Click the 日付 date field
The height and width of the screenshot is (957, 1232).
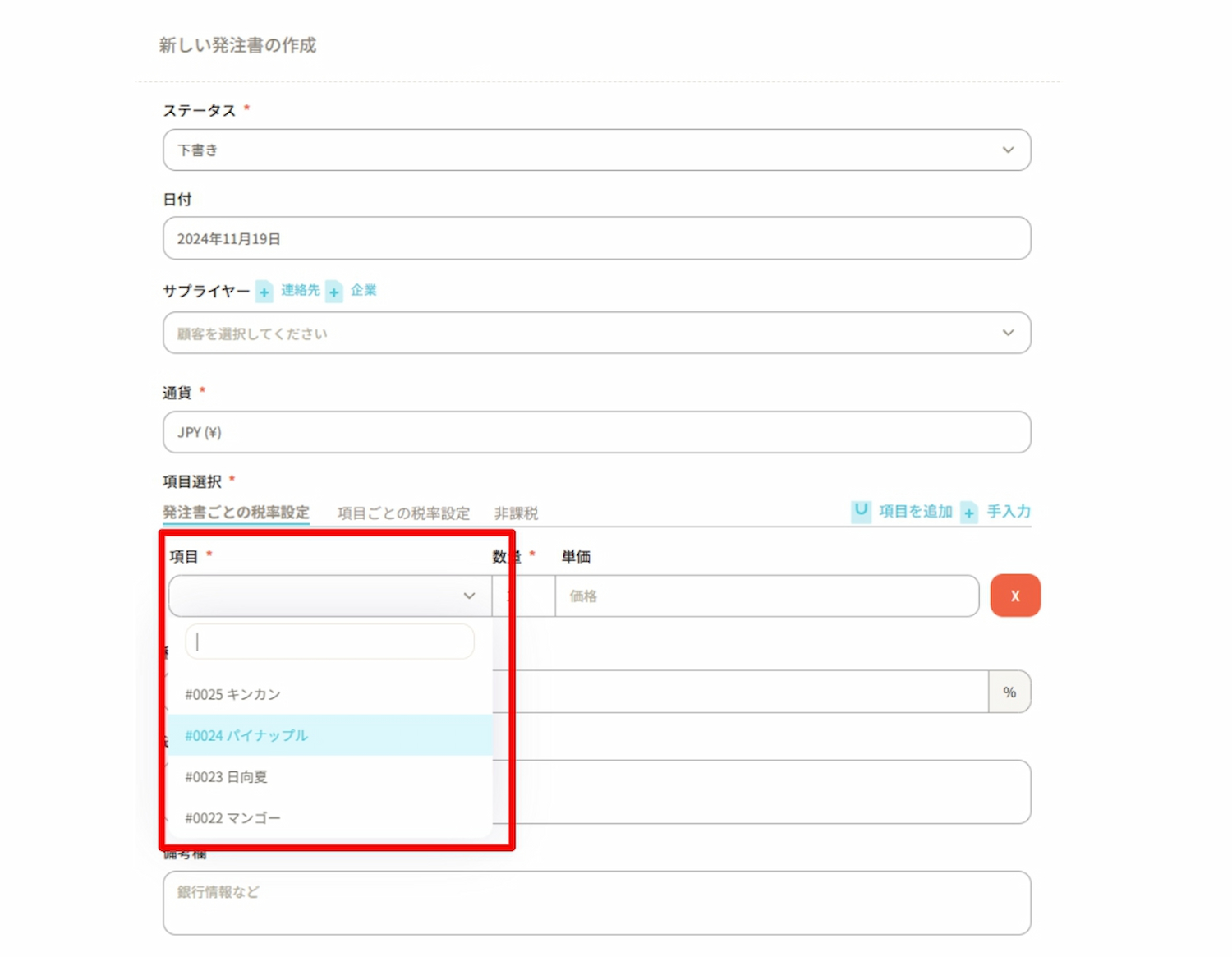(596, 239)
